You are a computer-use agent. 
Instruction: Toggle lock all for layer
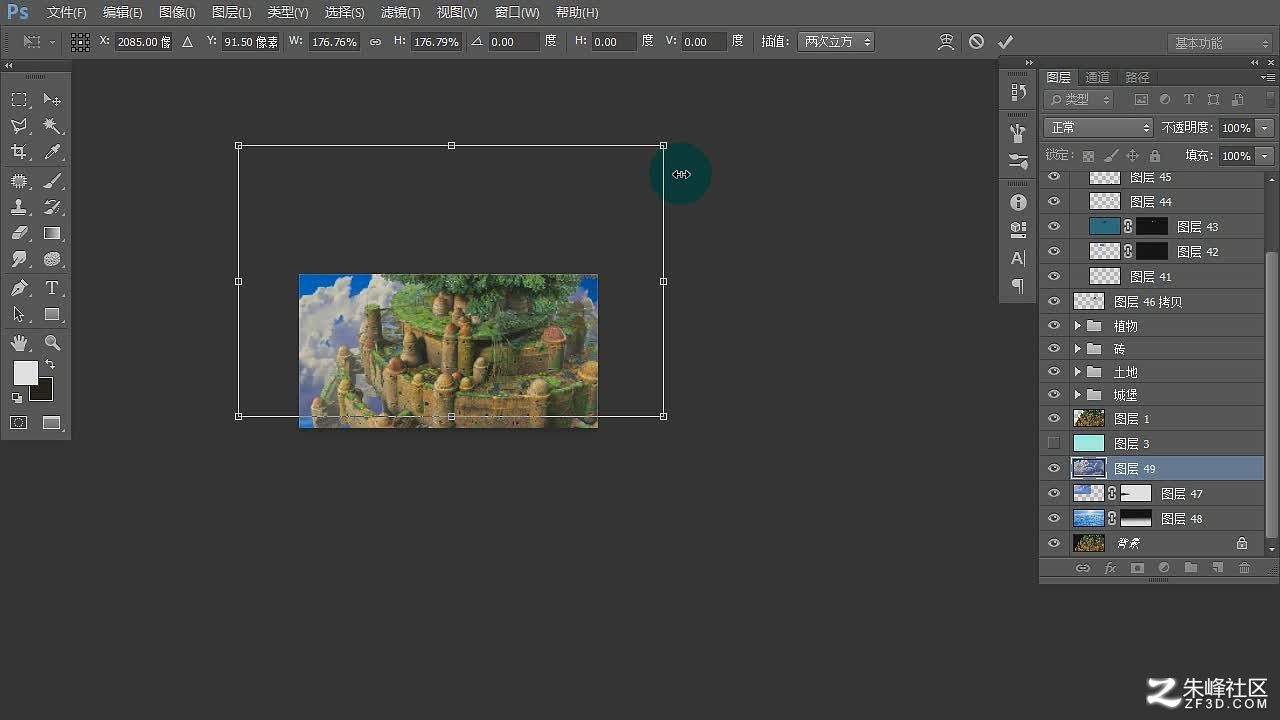pos(1155,156)
